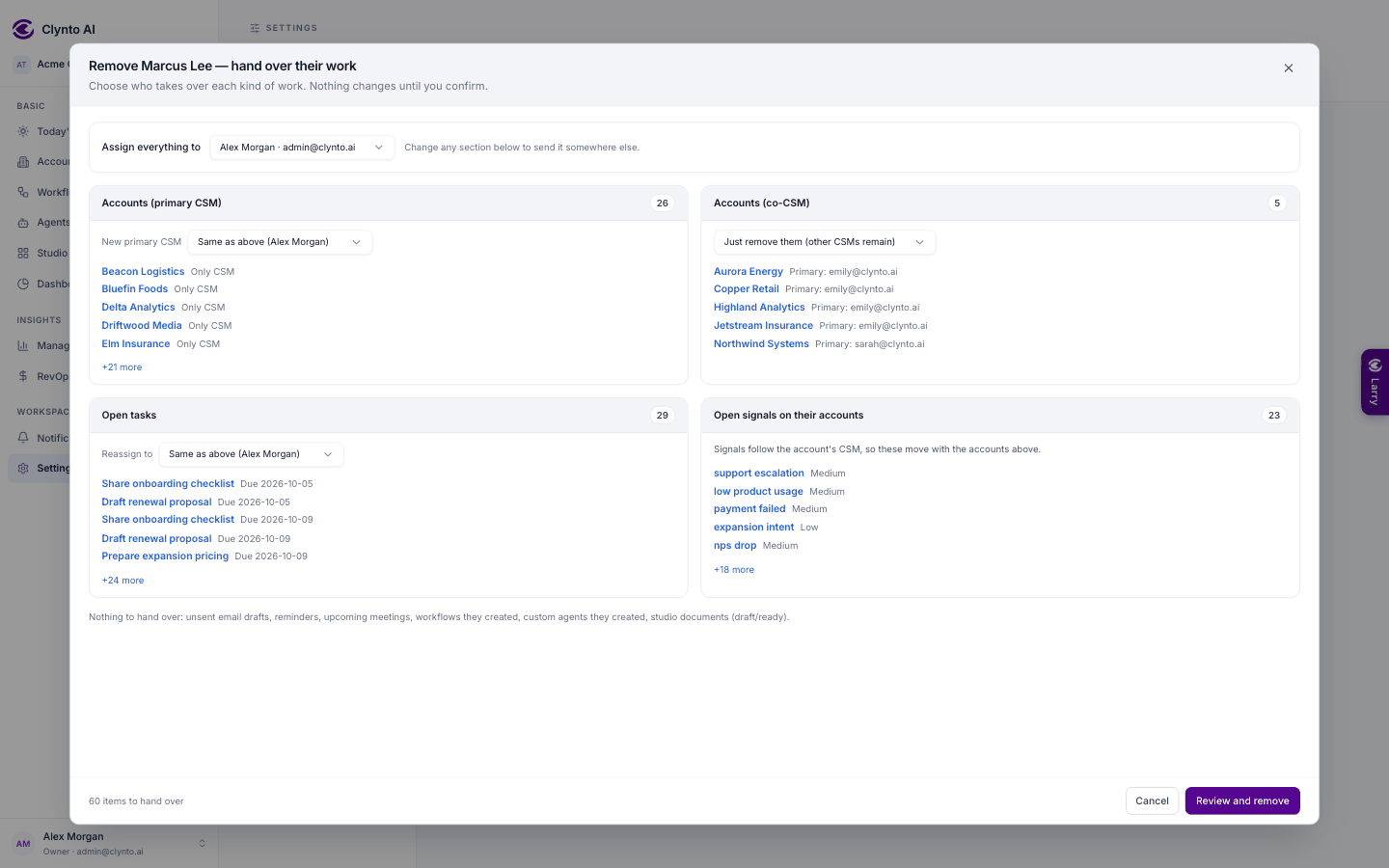Viewport: 1389px width, 868px height.
Task: Expand +21 more primary accounts
Action: pos(122,367)
